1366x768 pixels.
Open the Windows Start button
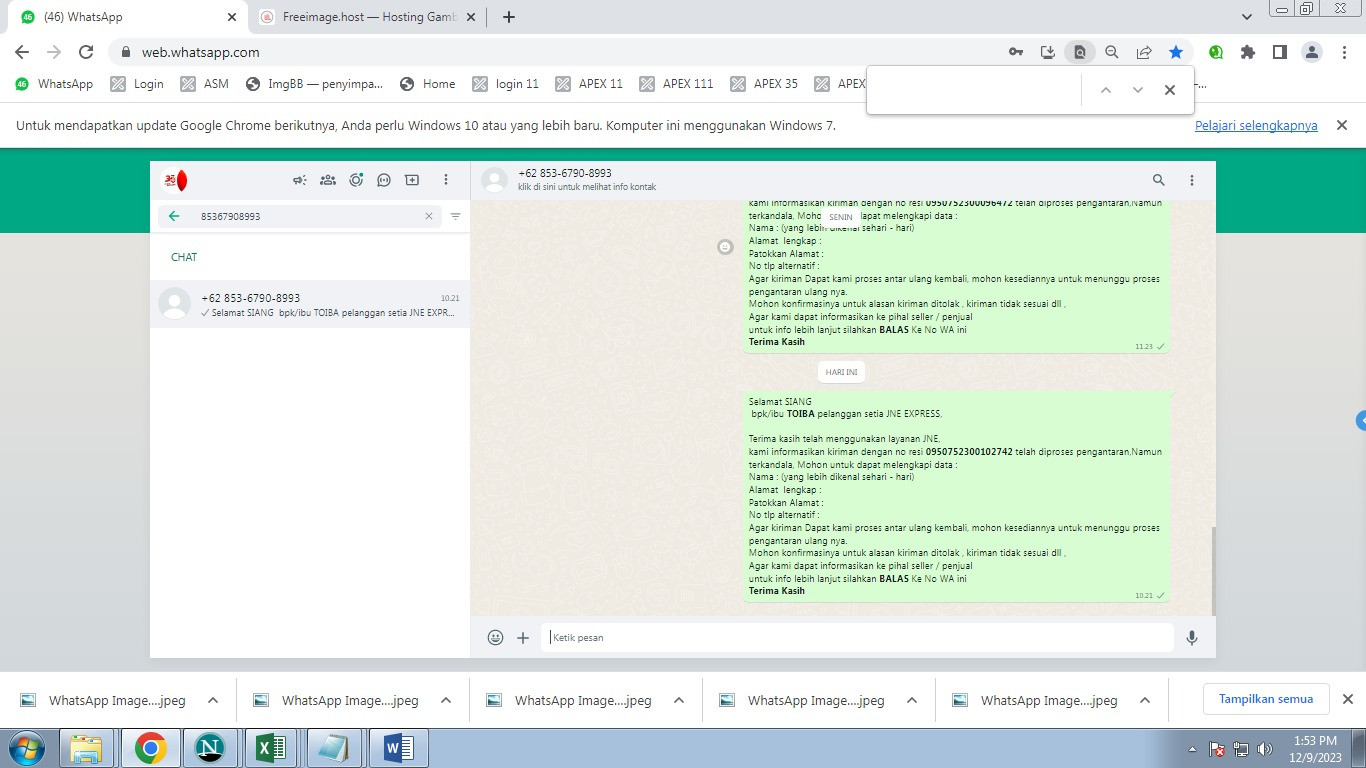pos(26,748)
